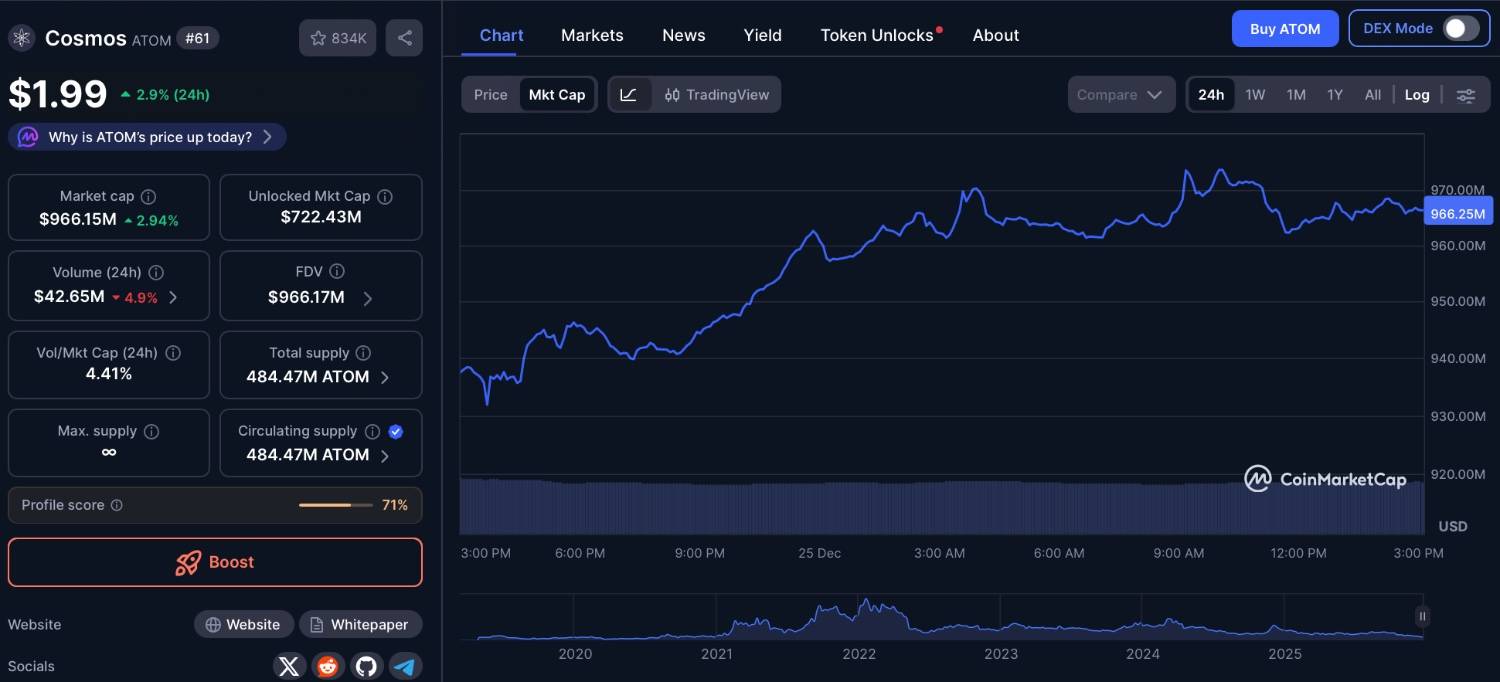Toggle DEX Mode switch

(x=1460, y=28)
